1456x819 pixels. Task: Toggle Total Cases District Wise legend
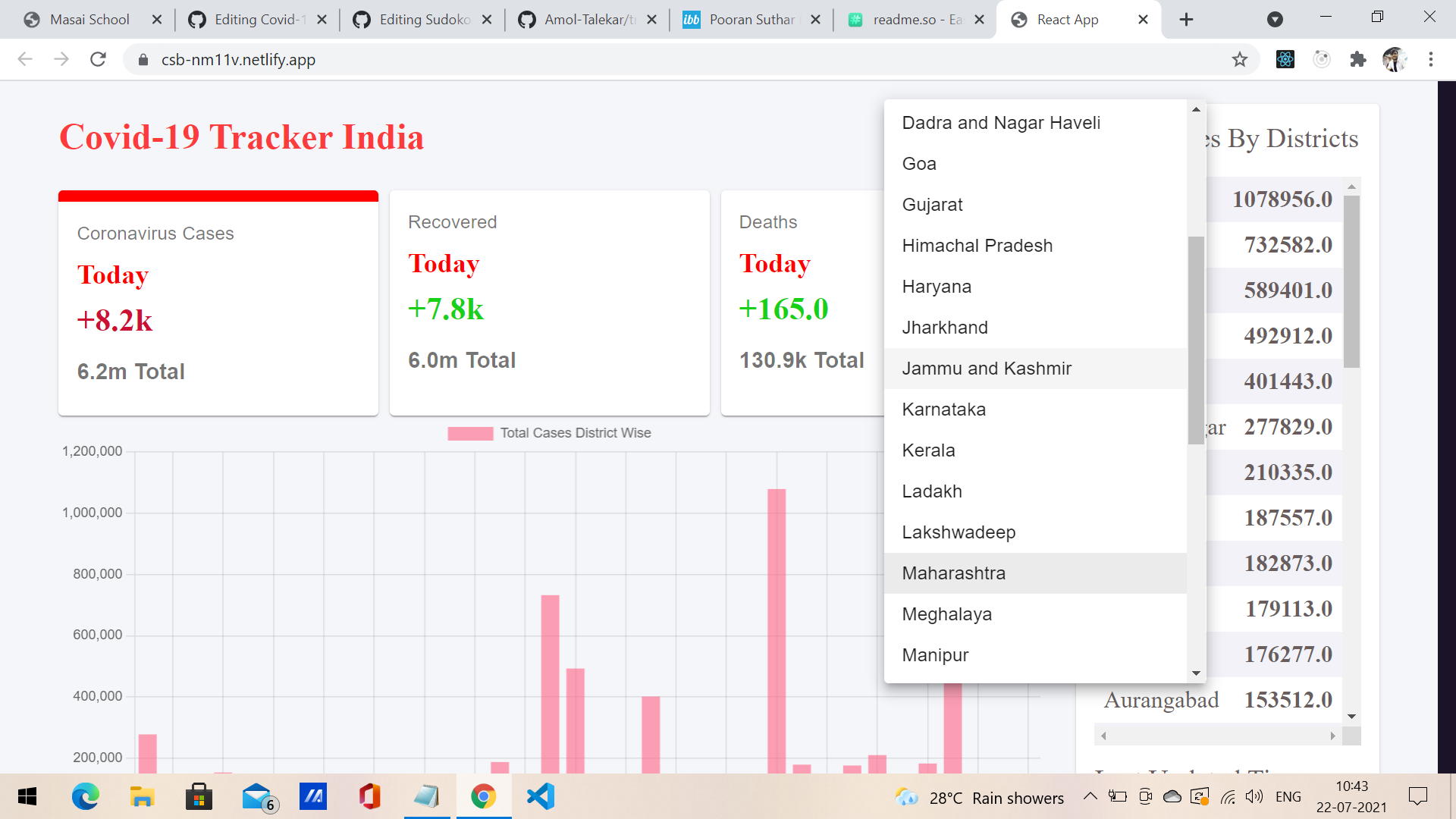(x=549, y=433)
